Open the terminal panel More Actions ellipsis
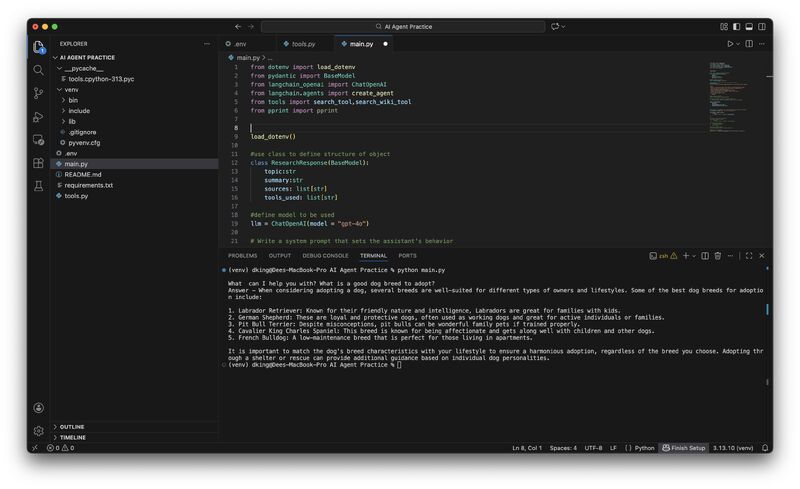Screen dimensions: 800x489 coord(730,256)
